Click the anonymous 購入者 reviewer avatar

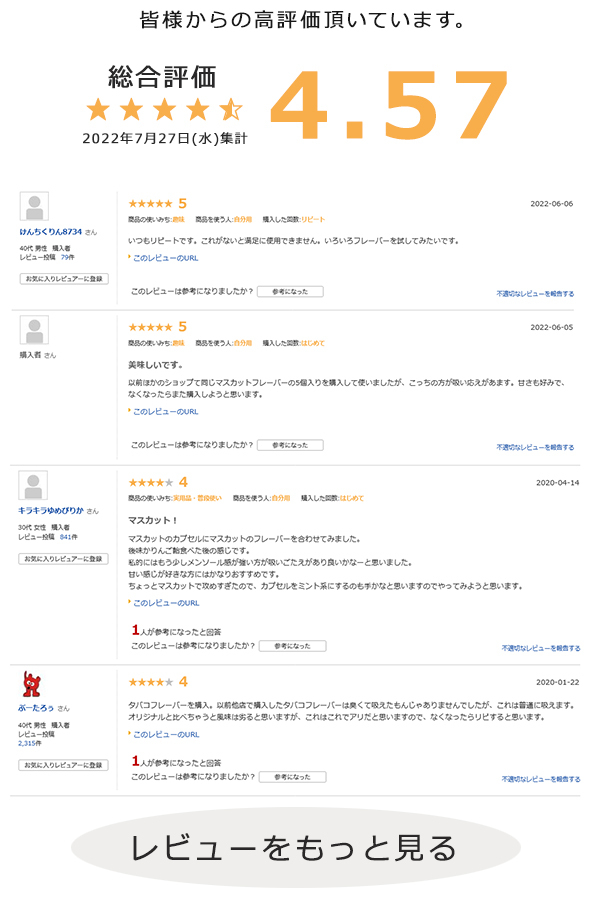coord(34,331)
